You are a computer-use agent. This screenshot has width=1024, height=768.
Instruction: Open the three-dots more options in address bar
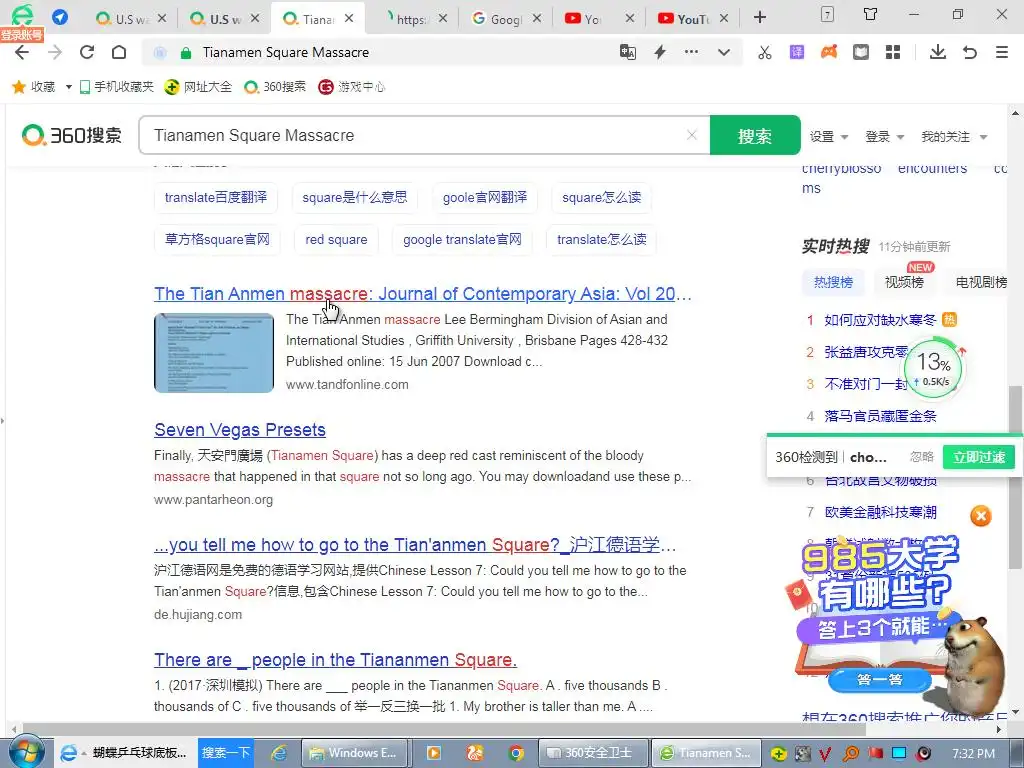click(691, 52)
